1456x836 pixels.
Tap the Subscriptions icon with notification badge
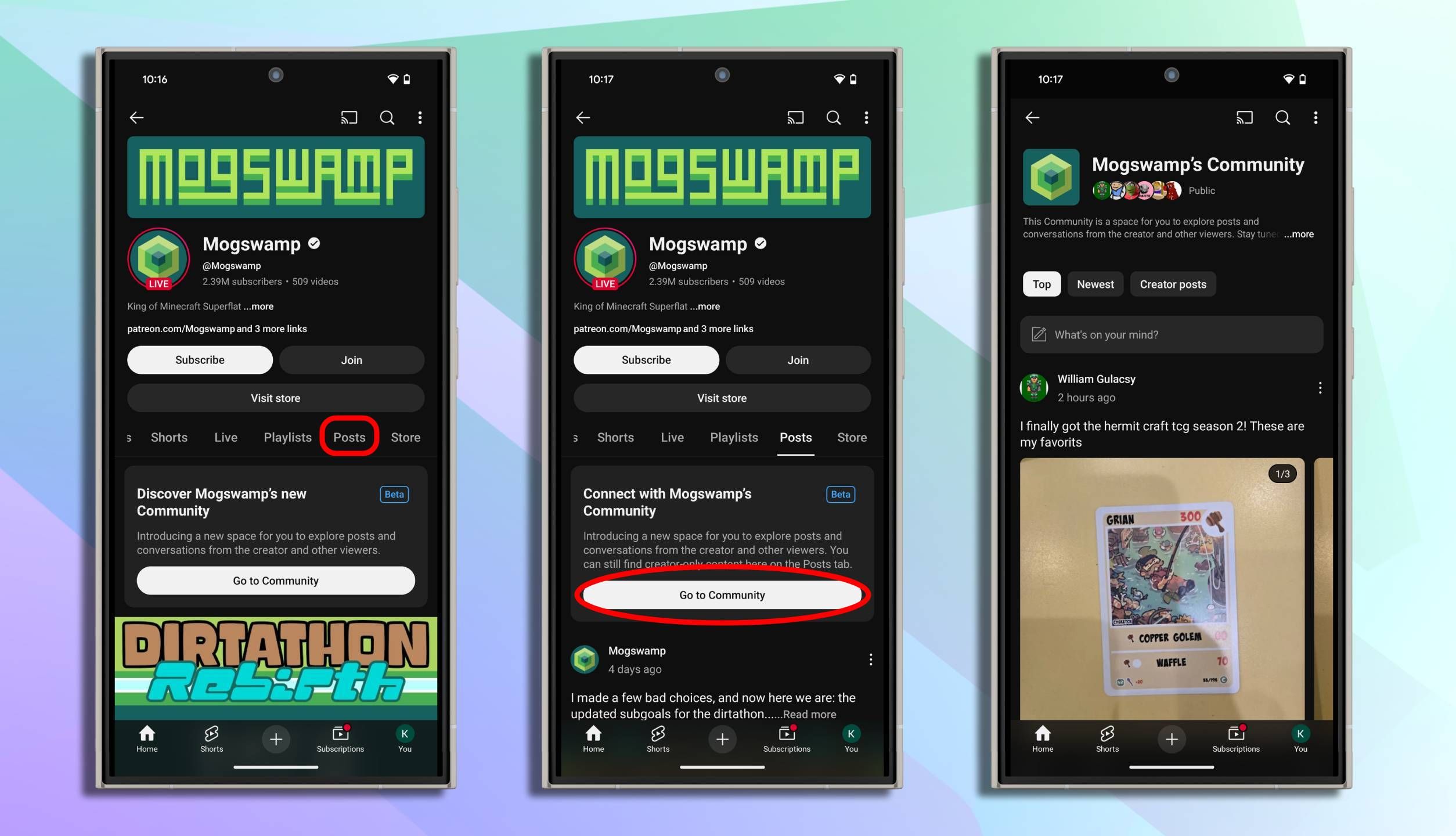[x=340, y=738]
